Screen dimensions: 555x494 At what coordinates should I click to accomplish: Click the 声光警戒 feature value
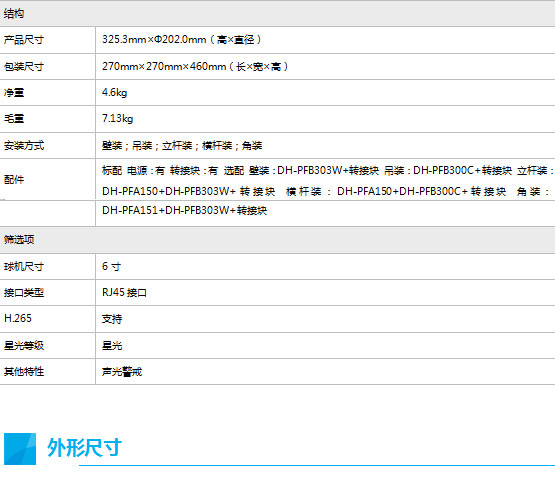(x=122, y=372)
